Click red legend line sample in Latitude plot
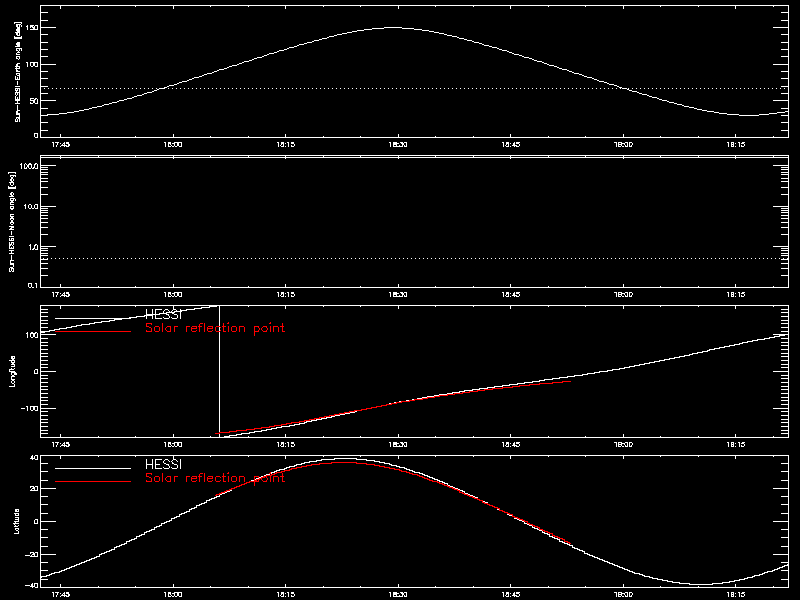800x600 pixels. [93, 481]
